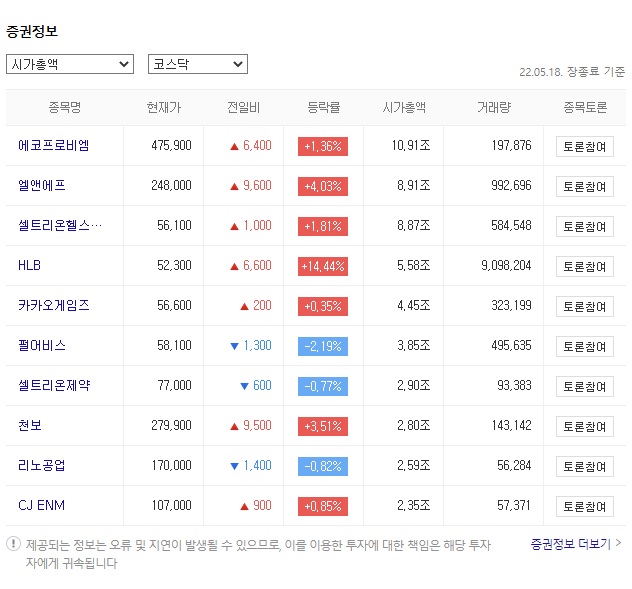The width and height of the screenshot is (632, 589).
Task: Click the volume 9,098,204
Action: pos(506,265)
